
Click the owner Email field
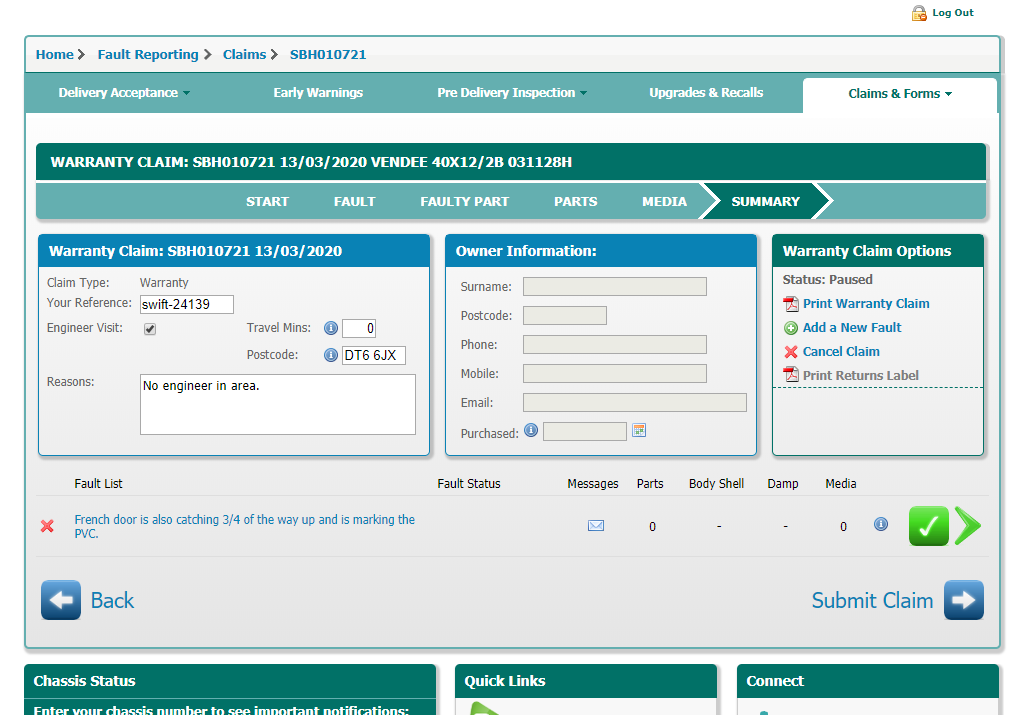pyautogui.click(x=635, y=403)
